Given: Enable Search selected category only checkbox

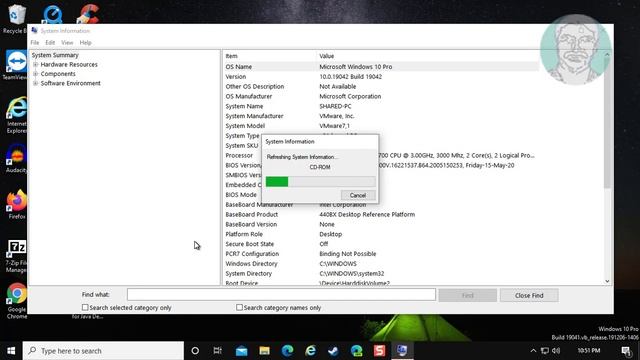Looking at the screenshot, I should coord(85,307).
